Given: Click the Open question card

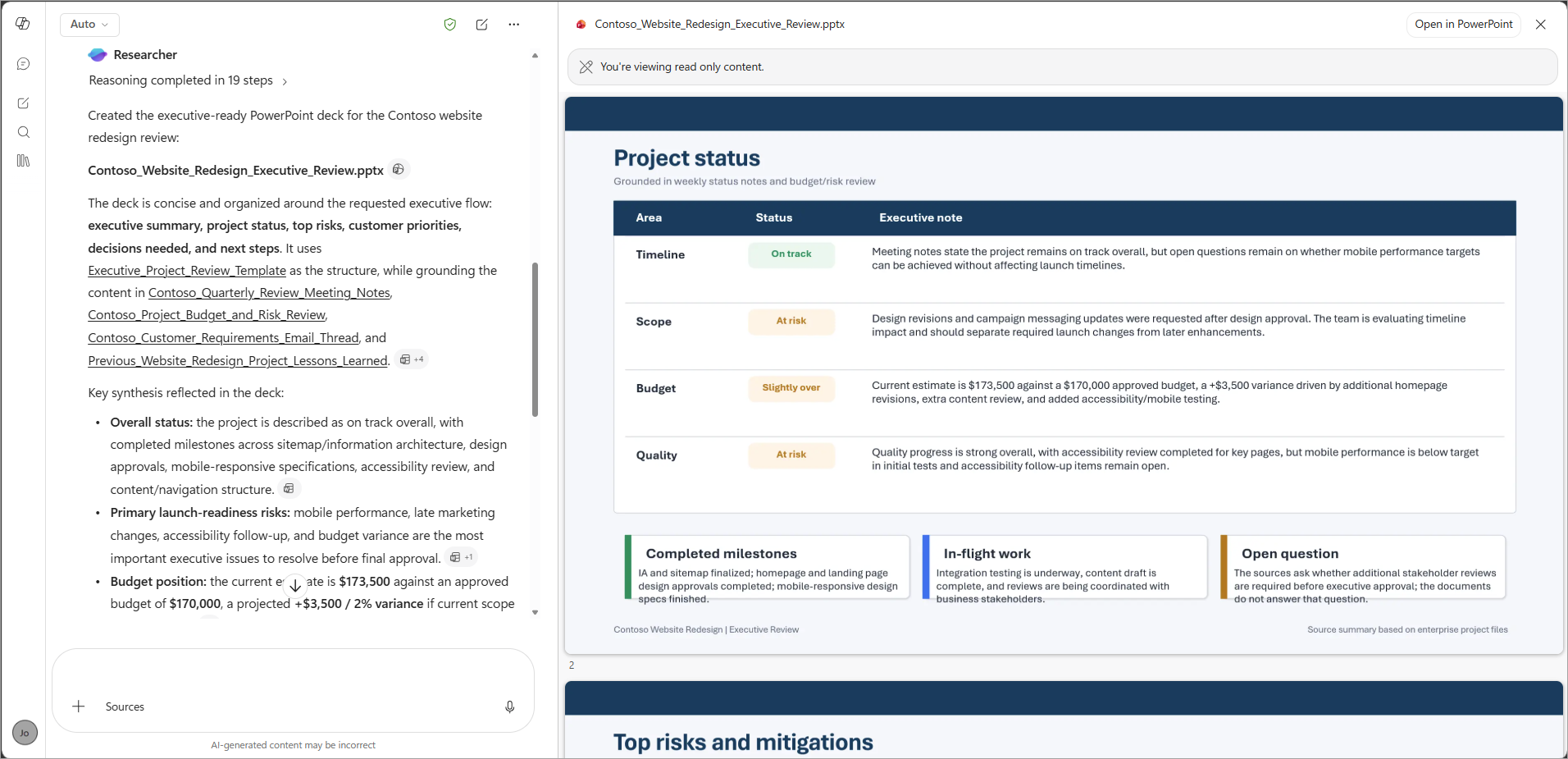Looking at the screenshot, I should coord(1363,568).
